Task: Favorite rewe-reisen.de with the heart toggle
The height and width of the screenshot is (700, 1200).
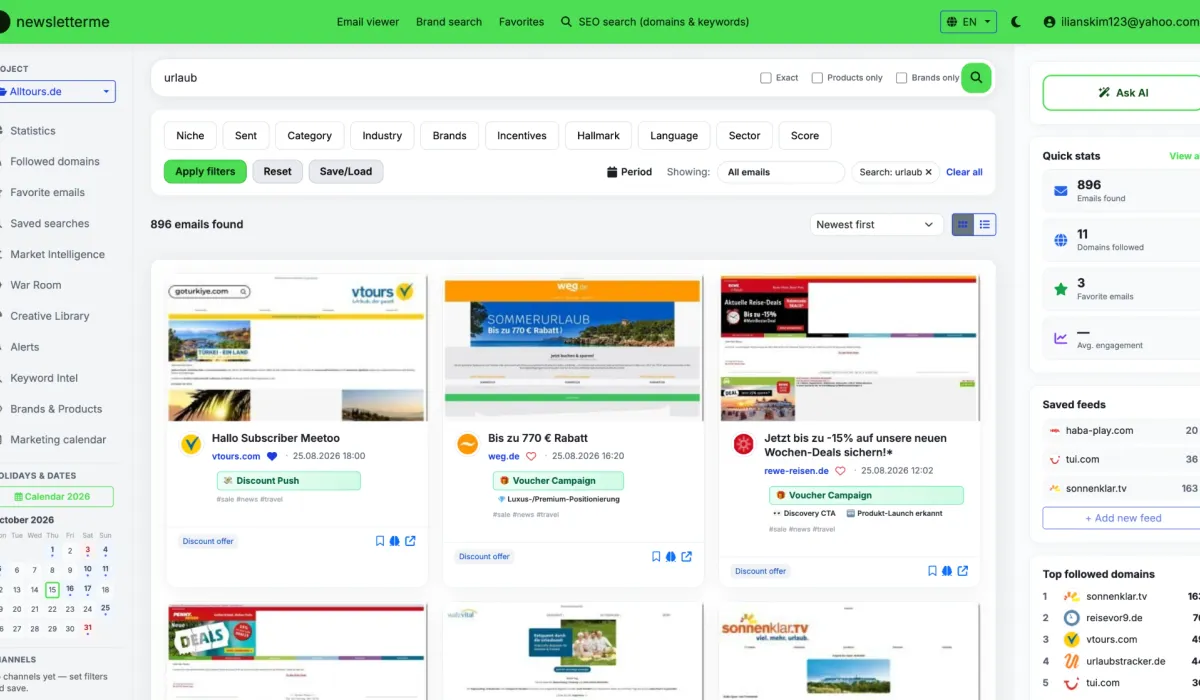Action: [x=840, y=471]
